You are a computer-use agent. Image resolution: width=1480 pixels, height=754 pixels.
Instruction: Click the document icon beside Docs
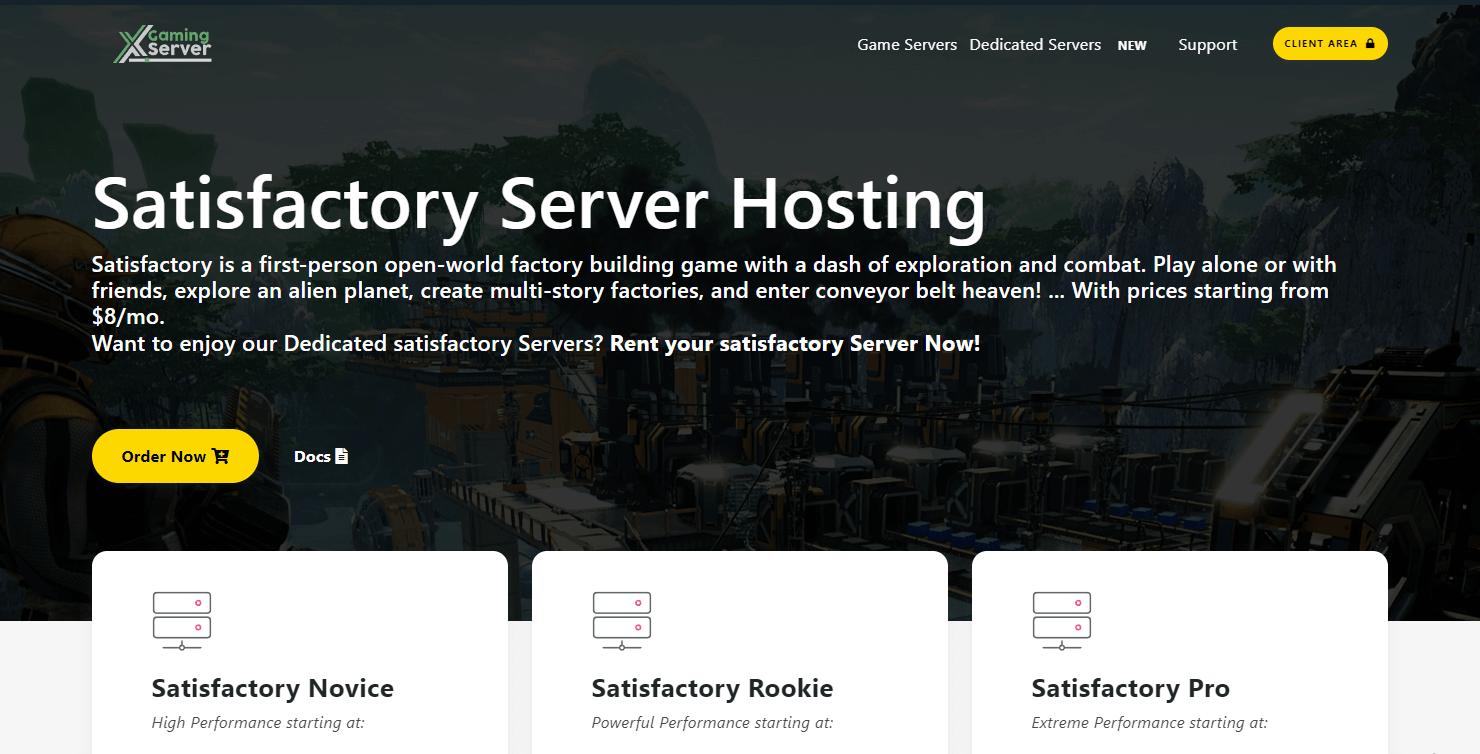pyautogui.click(x=342, y=456)
